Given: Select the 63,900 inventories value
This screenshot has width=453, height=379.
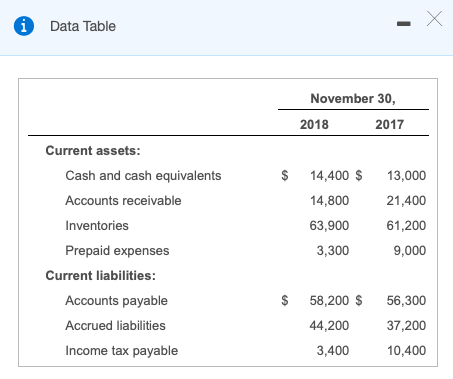Looking at the screenshot, I should click(x=329, y=225).
